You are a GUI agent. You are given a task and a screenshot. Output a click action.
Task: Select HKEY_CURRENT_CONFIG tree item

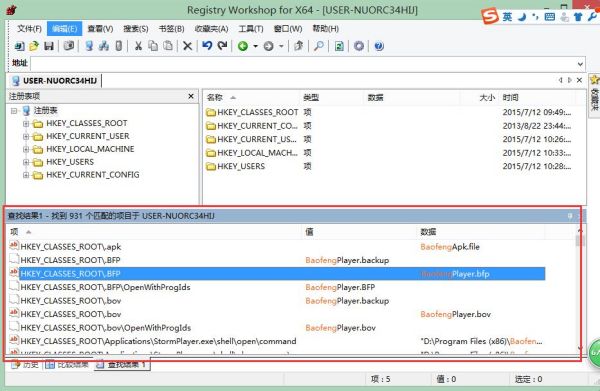[93, 175]
